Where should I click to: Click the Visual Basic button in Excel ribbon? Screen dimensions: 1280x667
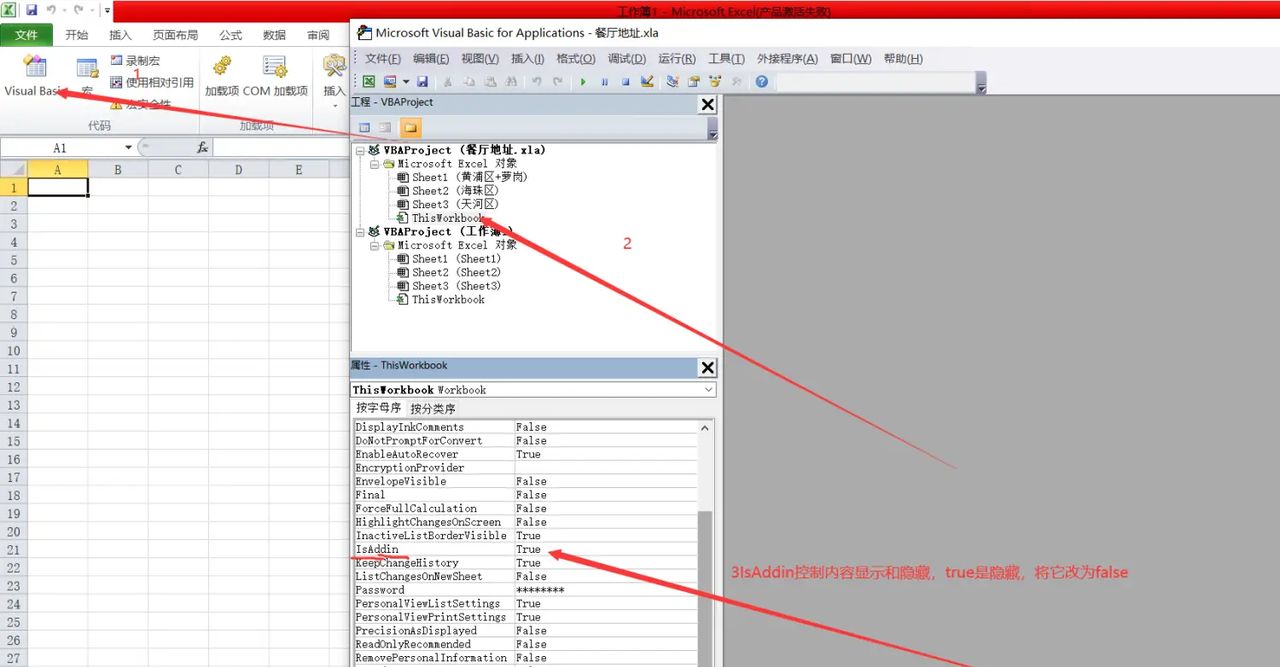[34, 77]
